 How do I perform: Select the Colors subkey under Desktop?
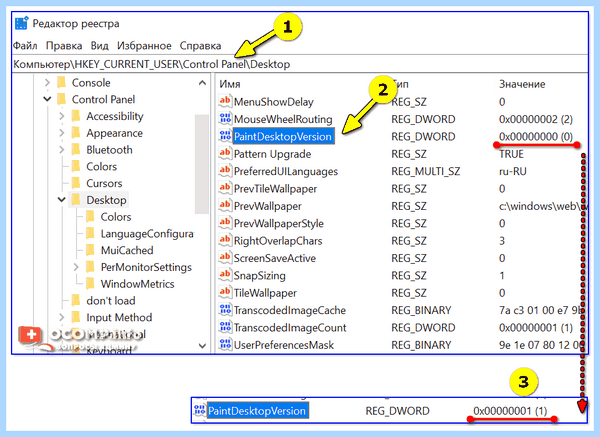[116, 217]
